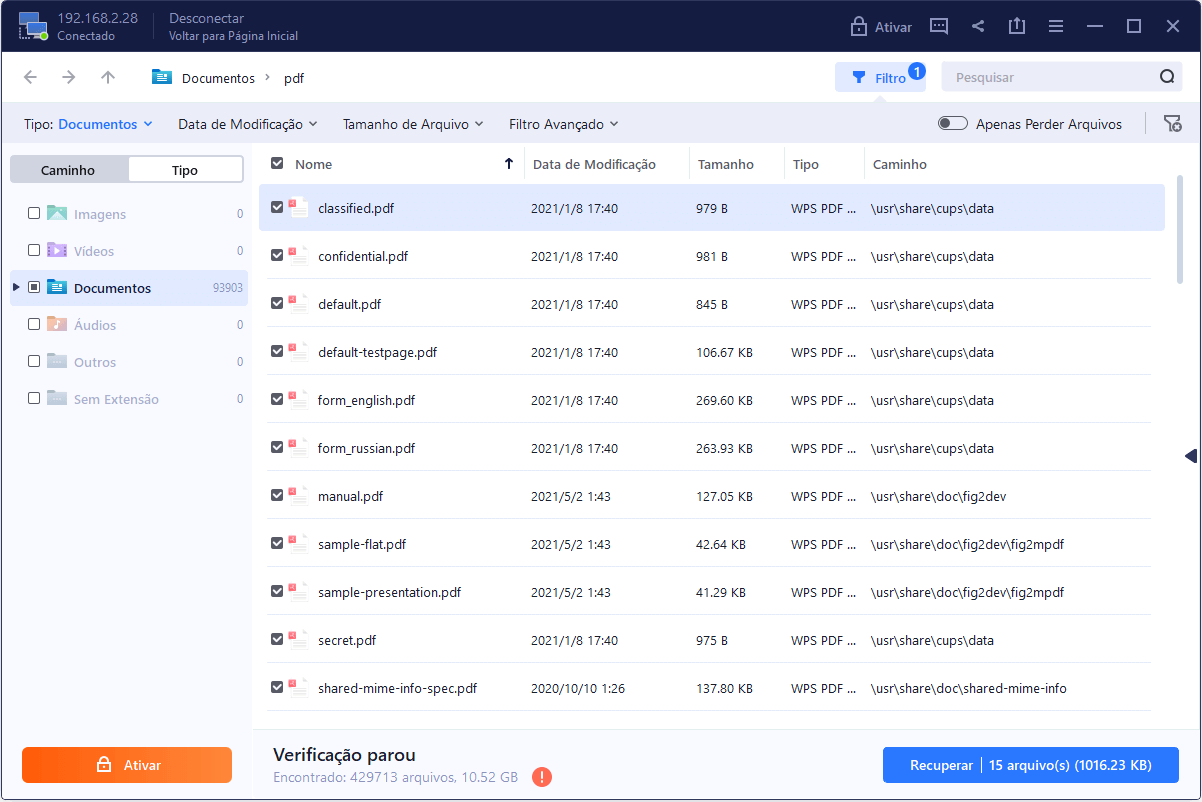The width and height of the screenshot is (1202, 802).
Task: Go up one folder level arrow
Action: [x=108, y=77]
